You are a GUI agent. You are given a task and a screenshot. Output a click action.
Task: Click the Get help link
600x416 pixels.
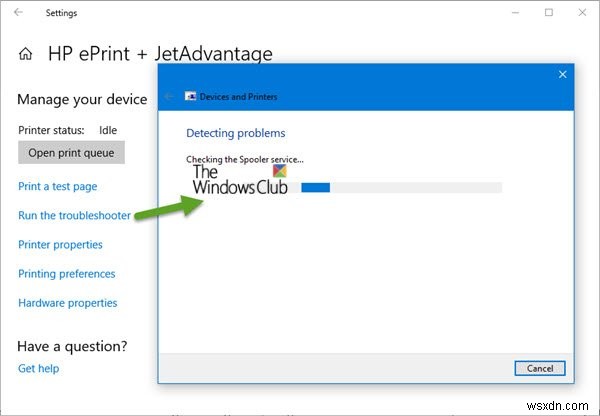(x=38, y=368)
